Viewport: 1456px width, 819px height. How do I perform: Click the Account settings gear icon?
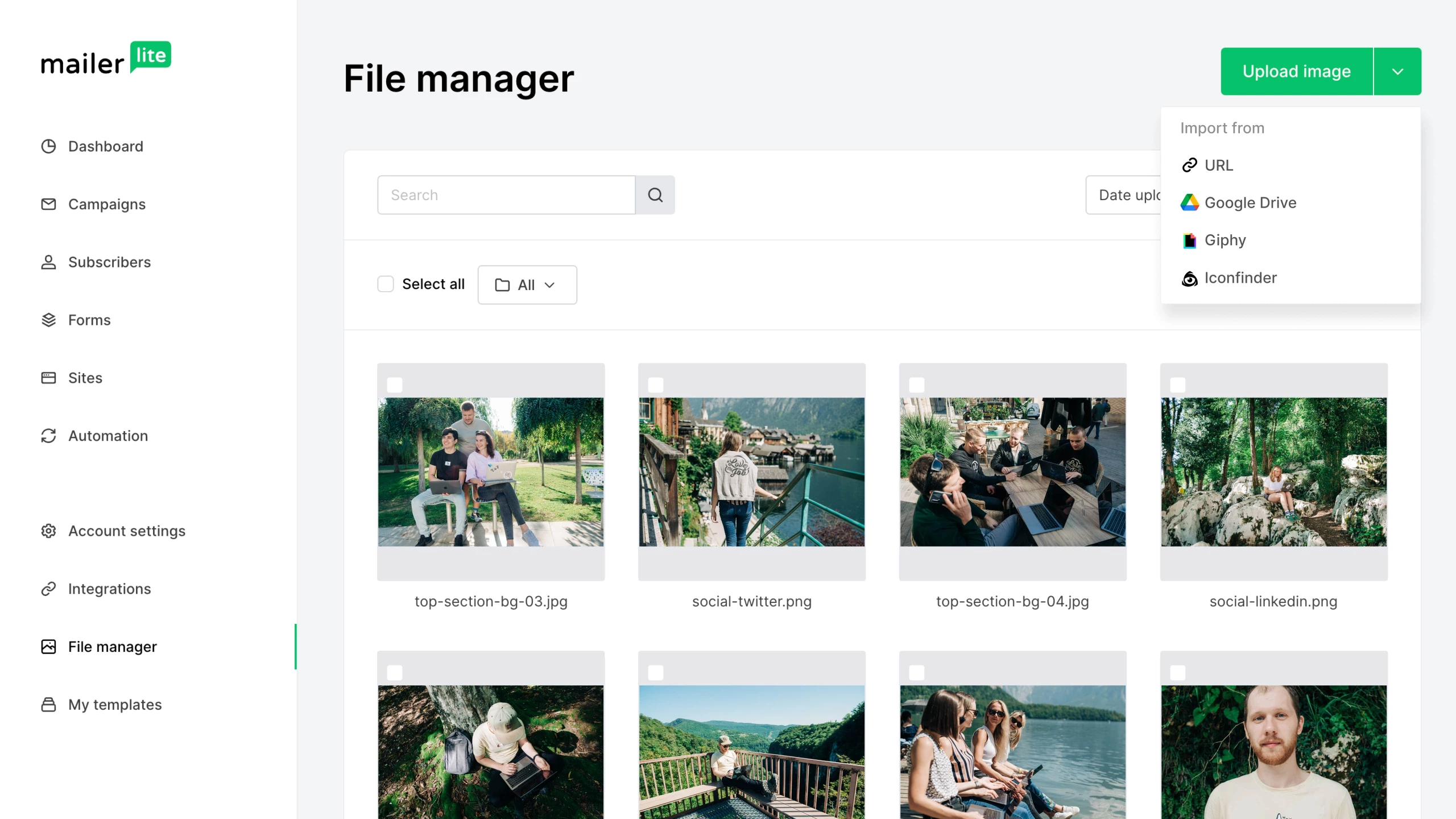48,531
